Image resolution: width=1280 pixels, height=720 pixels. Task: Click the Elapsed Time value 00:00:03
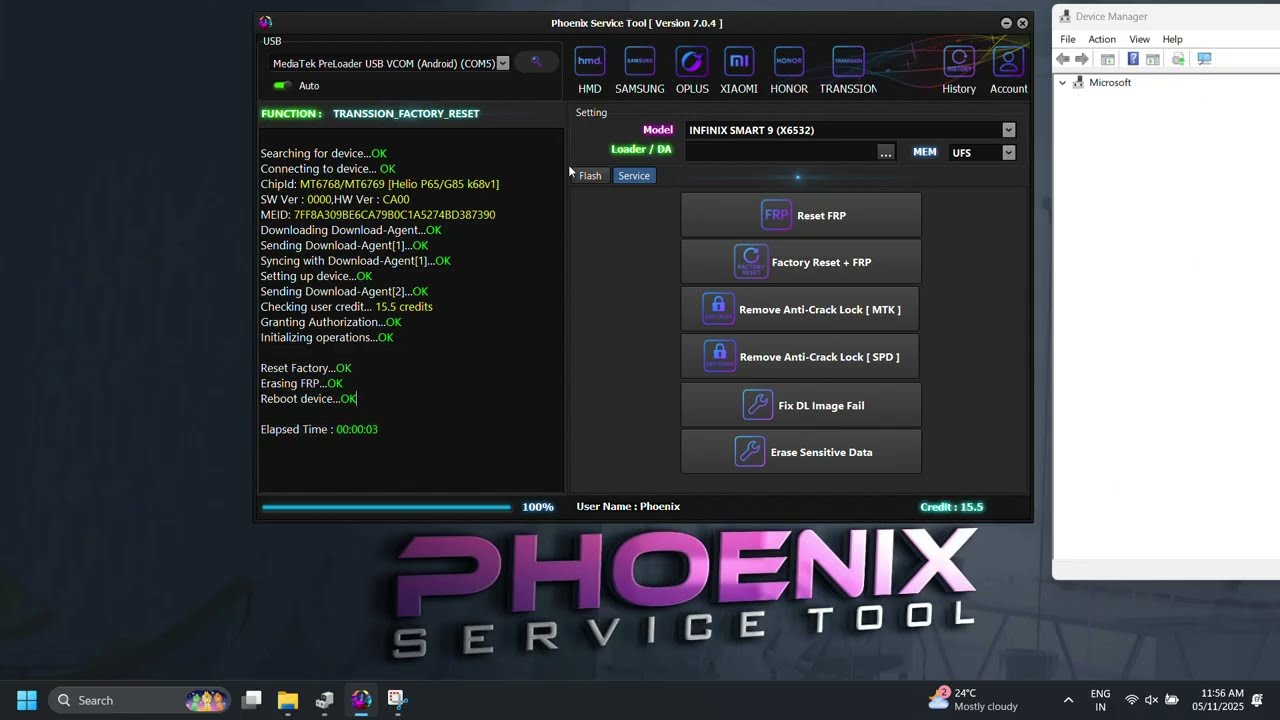pyautogui.click(x=357, y=430)
